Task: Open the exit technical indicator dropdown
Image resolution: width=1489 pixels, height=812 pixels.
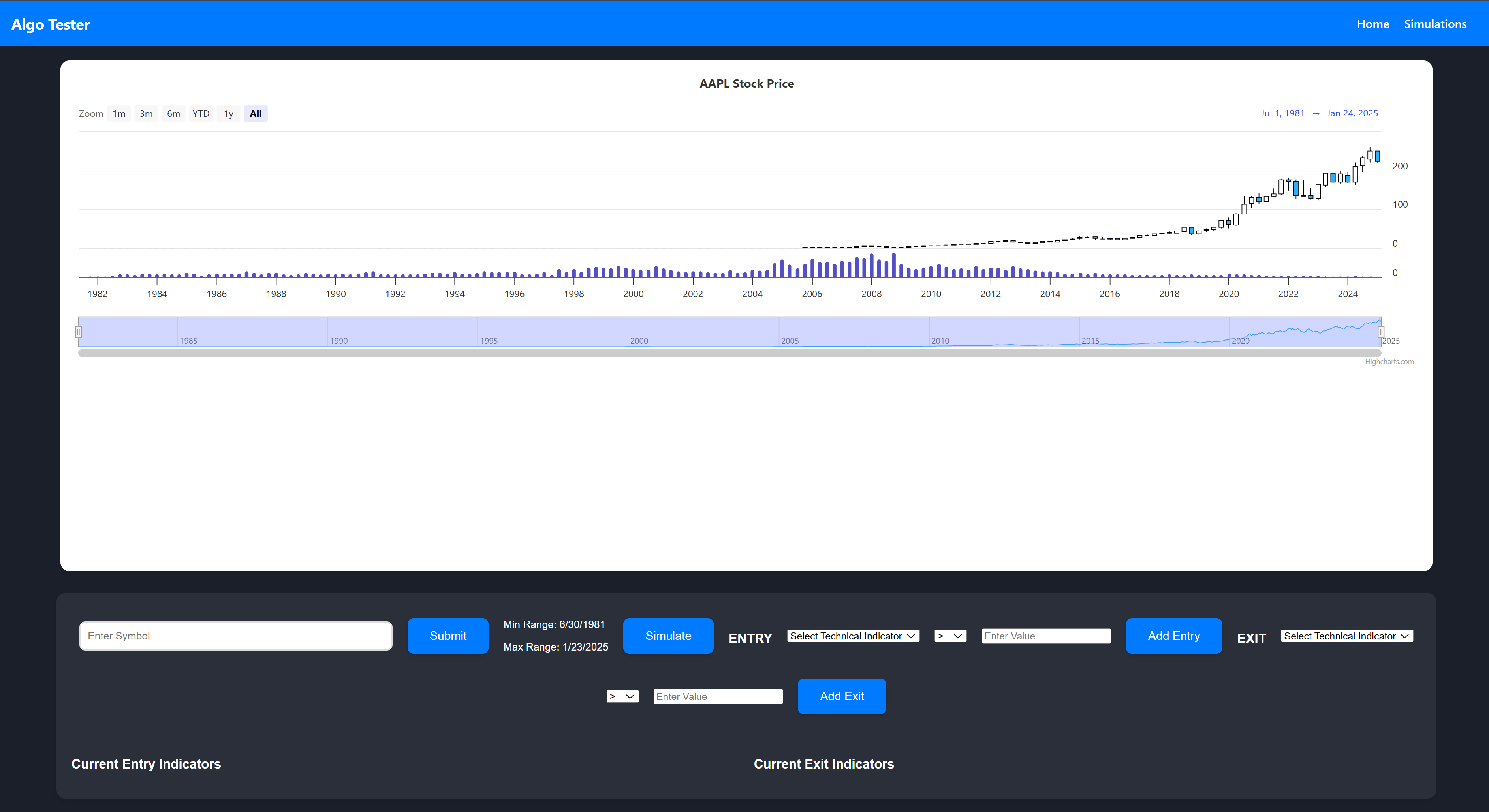Action: (x=1346, y=636)
